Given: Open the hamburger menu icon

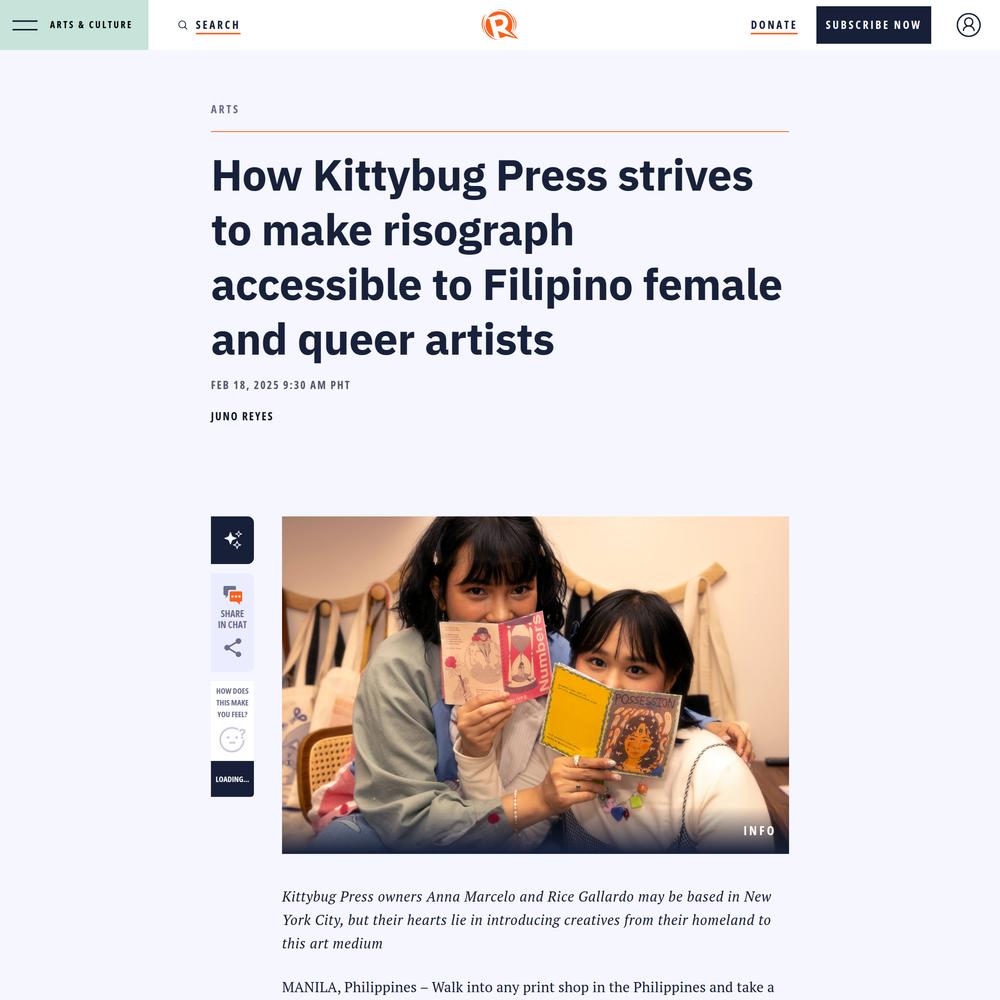Looking at the screenshot, I should [25, 25].
